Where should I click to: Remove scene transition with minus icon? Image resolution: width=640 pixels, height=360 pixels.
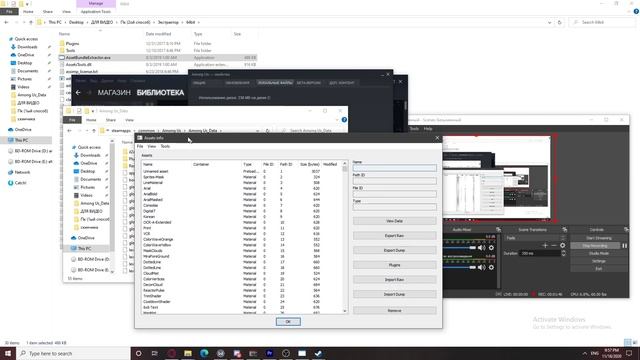tap(554, 245)
